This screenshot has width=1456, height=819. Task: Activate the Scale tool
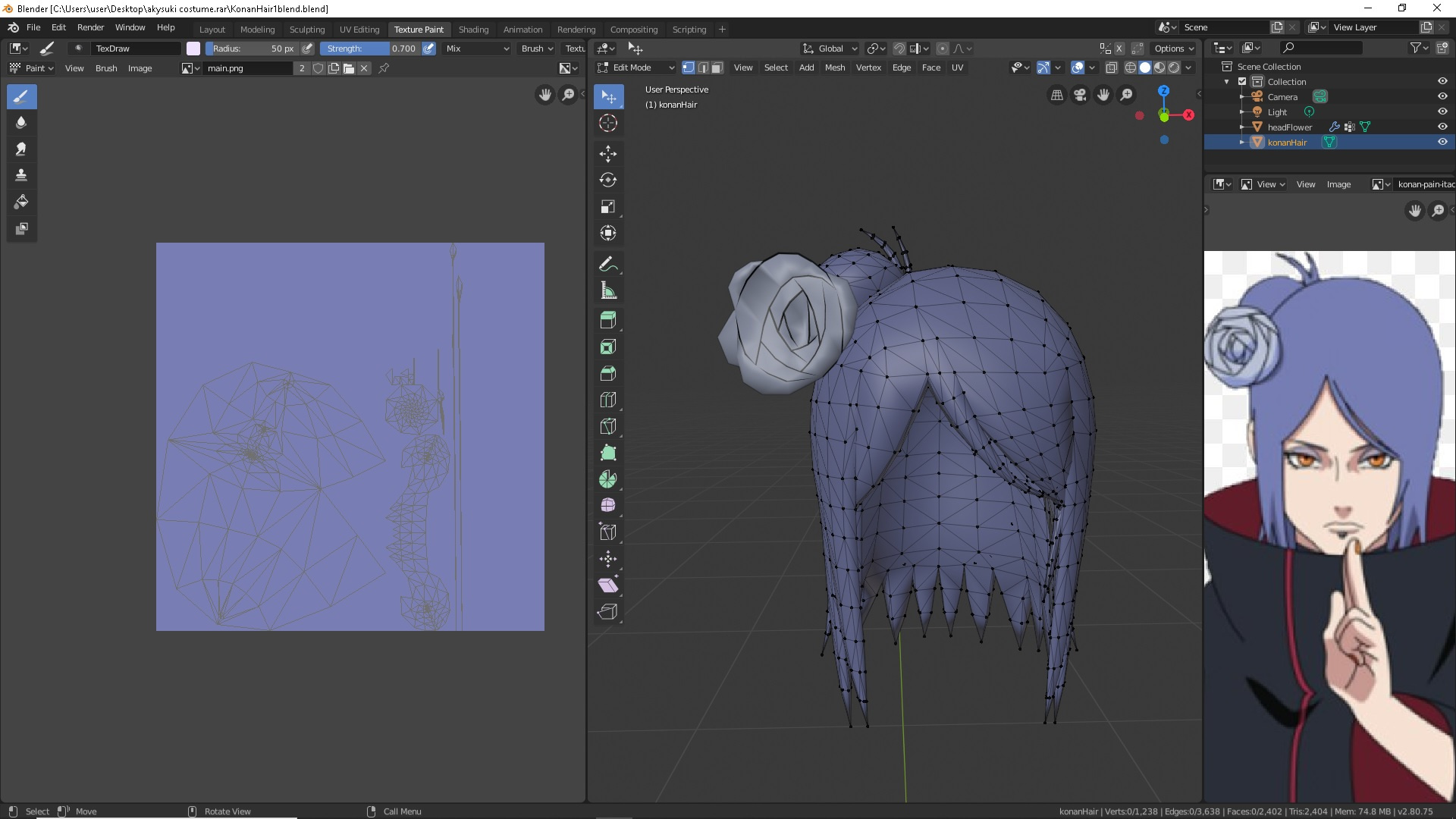(x=608, y=207)
